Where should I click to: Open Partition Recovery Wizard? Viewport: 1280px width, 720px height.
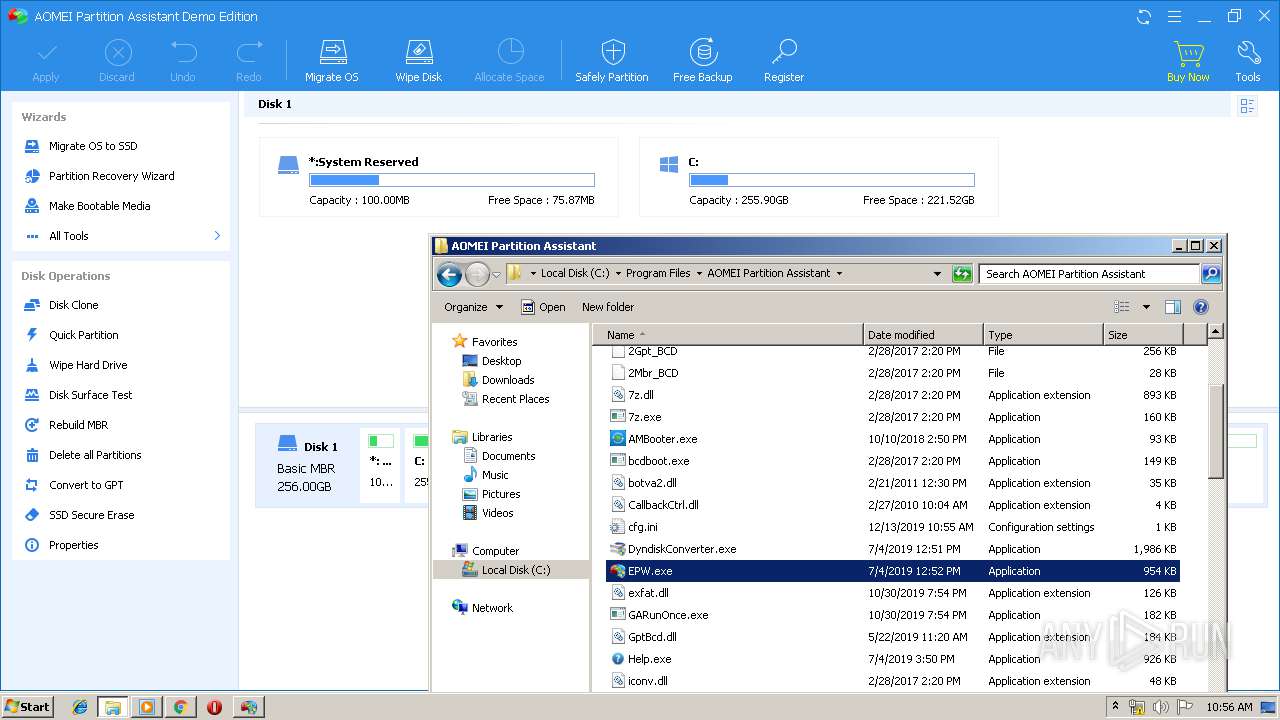tap(111, 176)
